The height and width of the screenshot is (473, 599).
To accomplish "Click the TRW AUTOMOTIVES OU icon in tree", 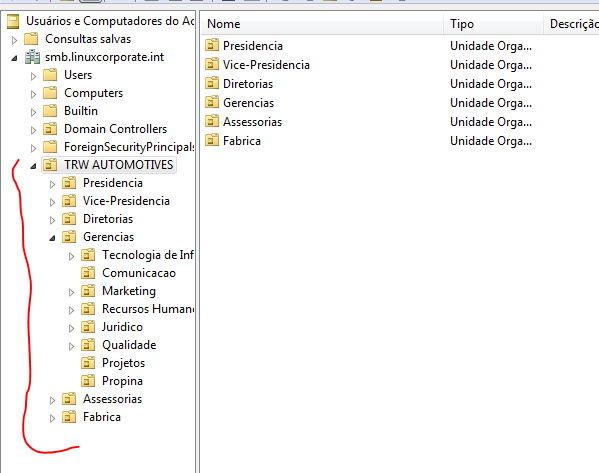I will tap(50, 165).
